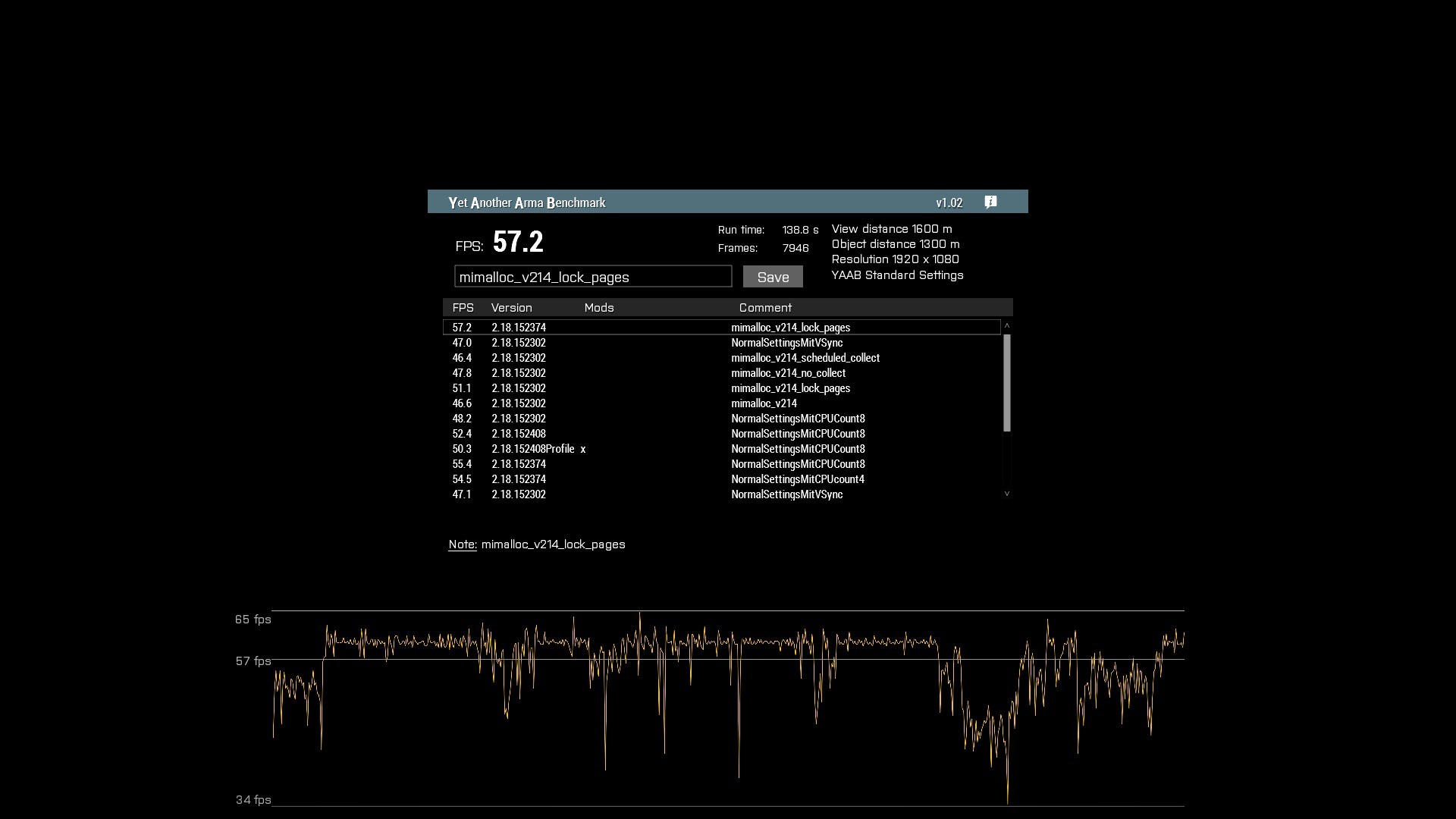Focus the comment input containing mimalloc_v214_lock_pages

593,277
